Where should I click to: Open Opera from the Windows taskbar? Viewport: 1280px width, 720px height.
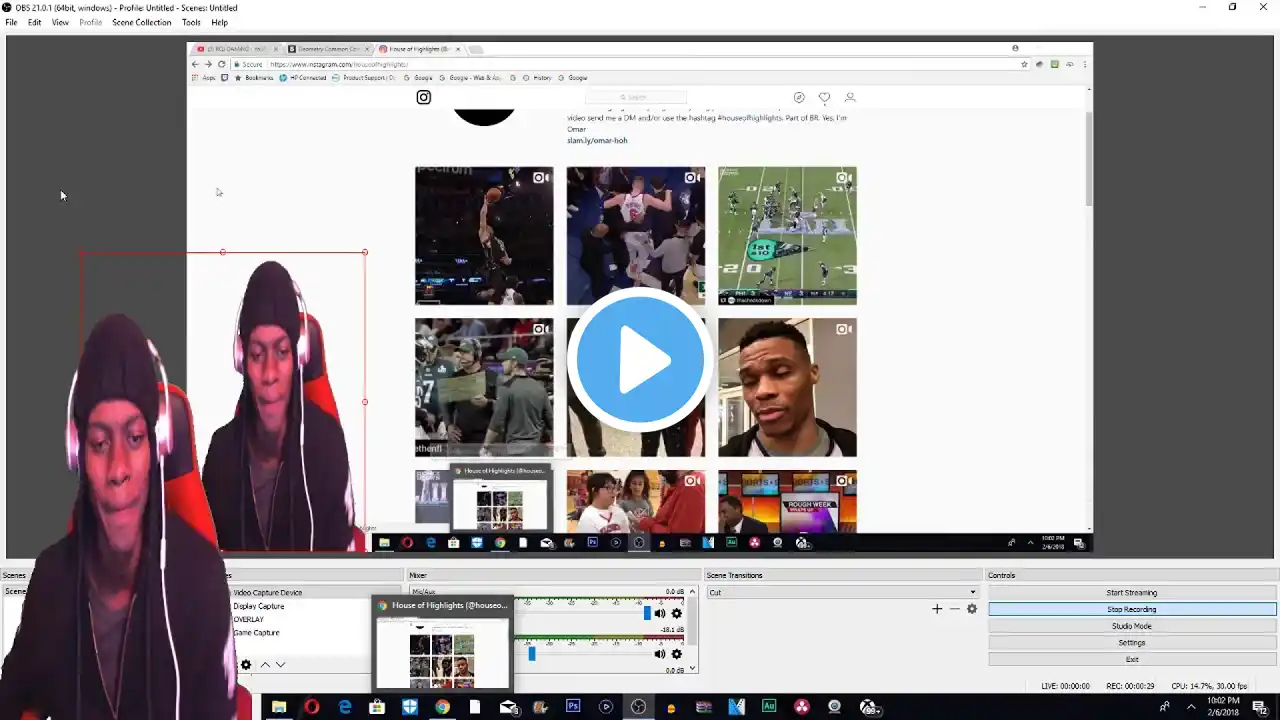[312, 707]
